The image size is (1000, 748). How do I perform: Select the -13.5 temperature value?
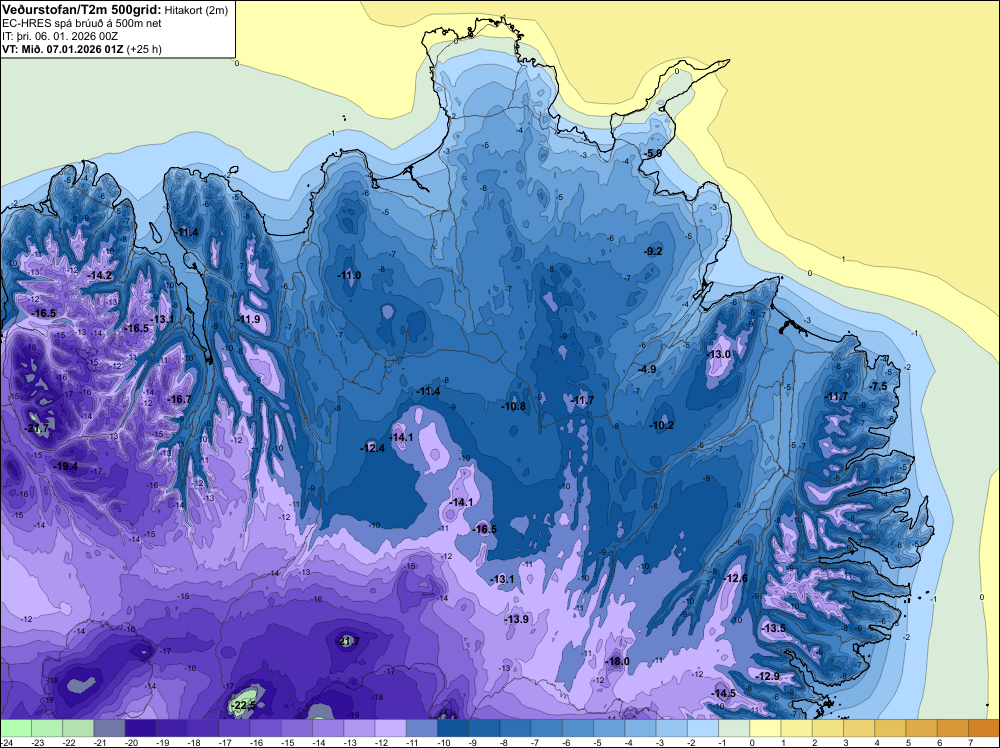click(x=774, y=628)
